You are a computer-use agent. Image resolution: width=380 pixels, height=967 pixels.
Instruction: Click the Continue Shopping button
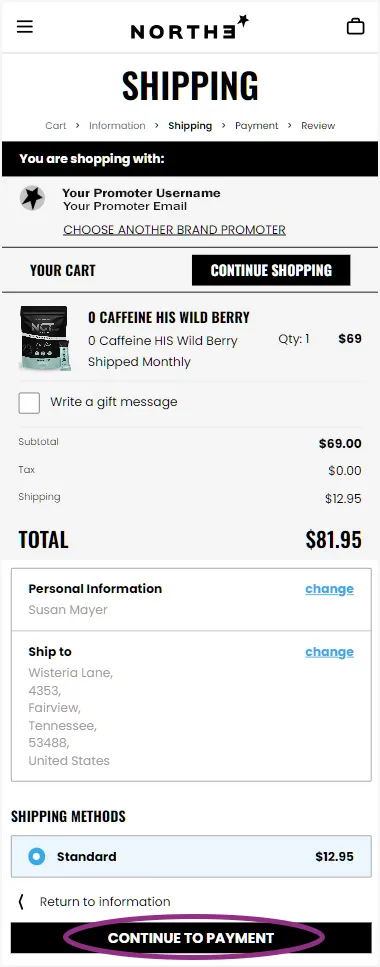click(271, 270)
